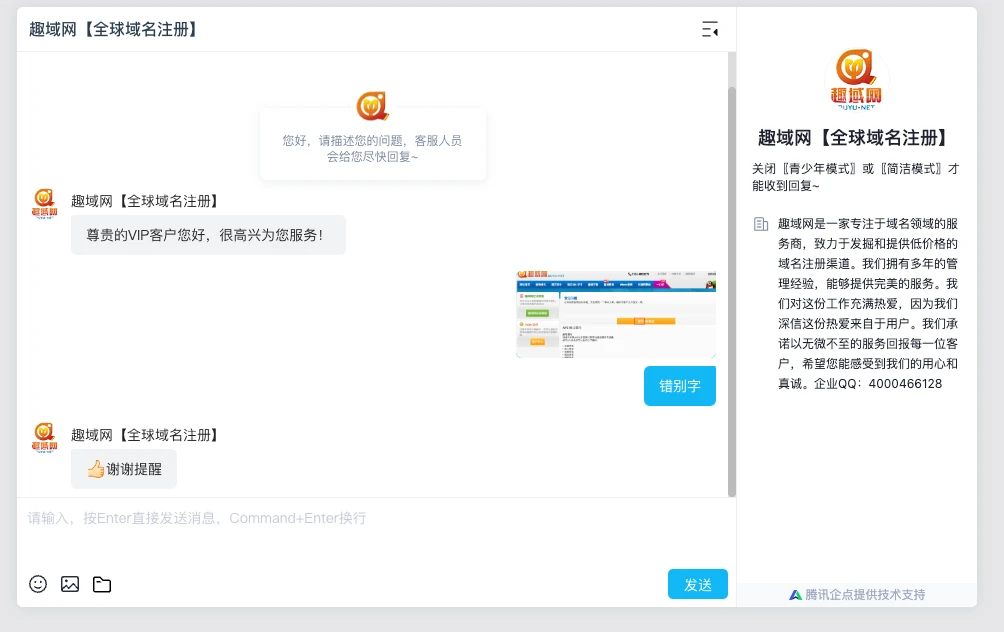The height and width of the screenshot is (632, 1004).
Task: Click the small logo above welcome card
Action: click(x=372, y=105)
